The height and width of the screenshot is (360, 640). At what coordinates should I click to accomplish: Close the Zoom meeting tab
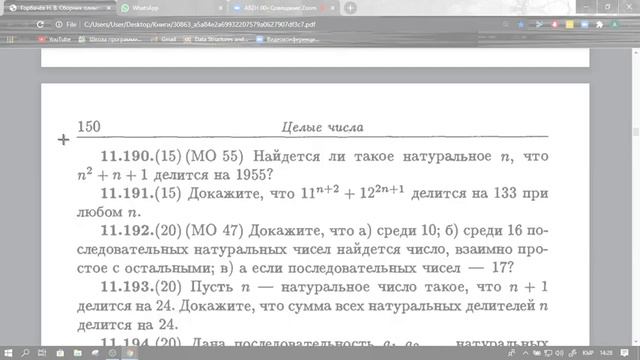pyautogui.click(x=333, y=8)
